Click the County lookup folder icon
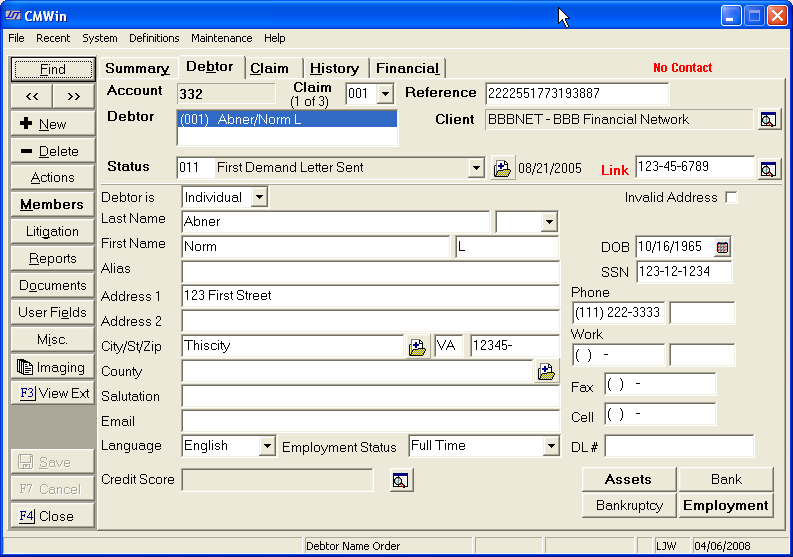The image size is (793, 557). tap(546, 372)
